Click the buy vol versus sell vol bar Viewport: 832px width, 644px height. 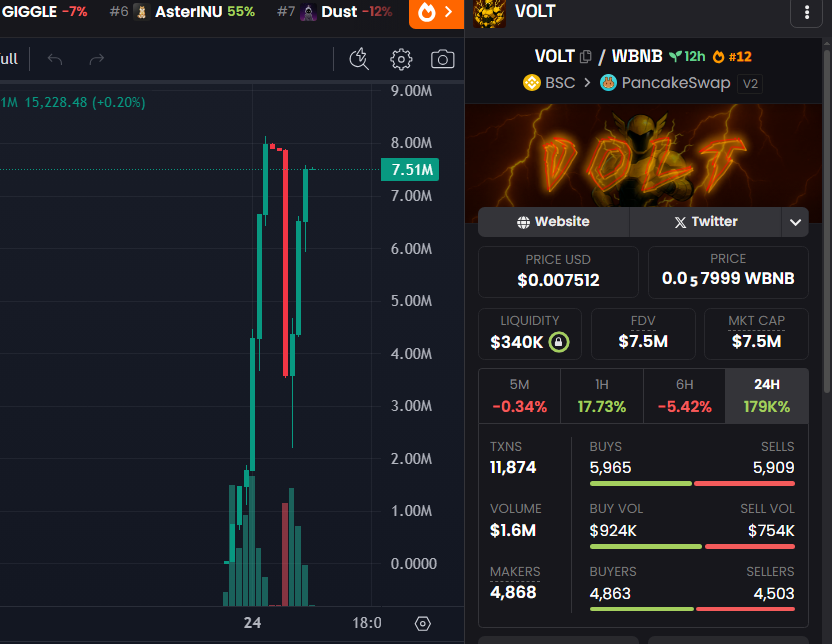pyautogui.click(x=692, y=546)
